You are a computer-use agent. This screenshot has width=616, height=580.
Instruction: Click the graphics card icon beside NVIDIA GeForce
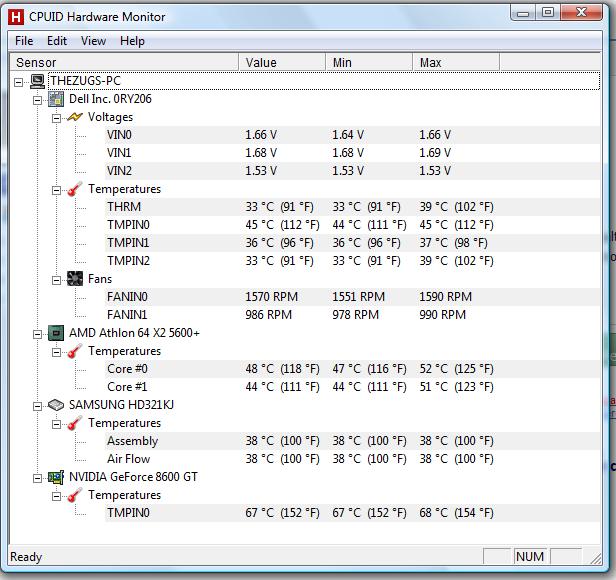click(56, 477)
